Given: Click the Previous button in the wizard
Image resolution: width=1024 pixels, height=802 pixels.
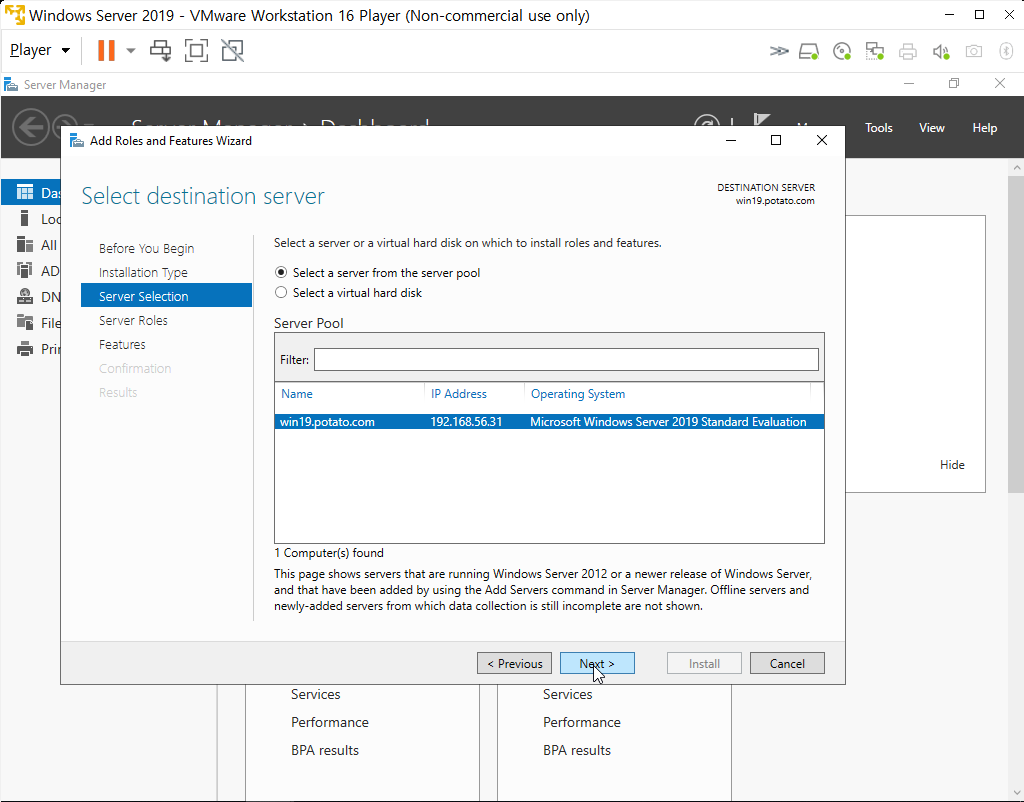Looking at the screenshot, I should (x=515, y=664).
